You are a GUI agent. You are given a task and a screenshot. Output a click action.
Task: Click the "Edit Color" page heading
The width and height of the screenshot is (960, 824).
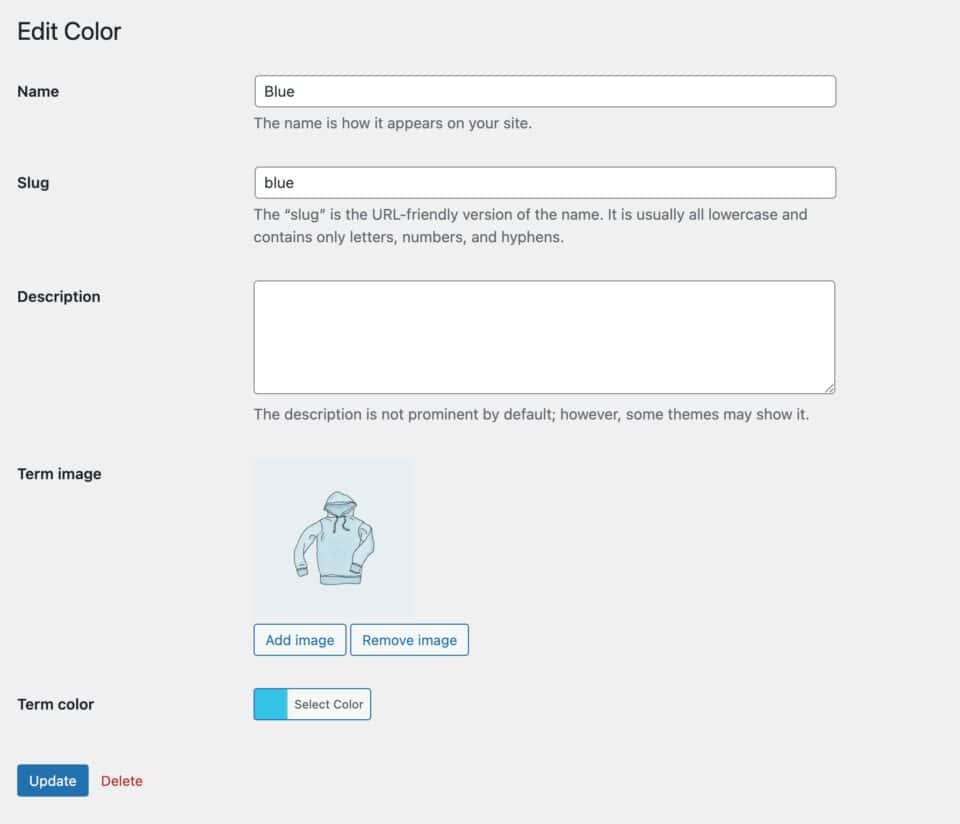(69, 31)
